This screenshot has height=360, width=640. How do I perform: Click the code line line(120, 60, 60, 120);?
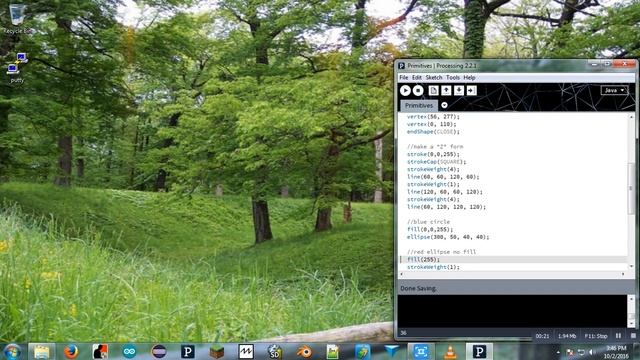pos(444,192)
